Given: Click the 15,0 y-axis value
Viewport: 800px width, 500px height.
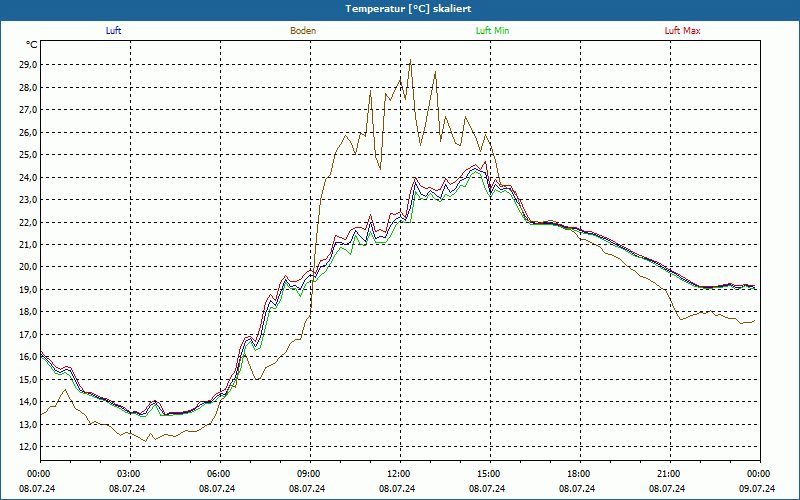Looking at the screenshot, I should (29, 379).
